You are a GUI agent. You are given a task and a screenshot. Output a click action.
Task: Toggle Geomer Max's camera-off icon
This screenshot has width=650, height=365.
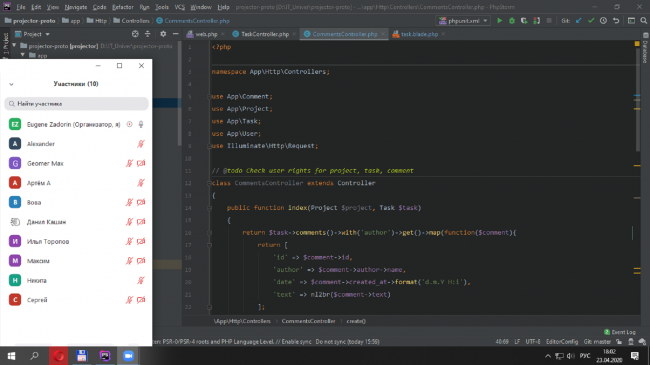click(141, 163)
